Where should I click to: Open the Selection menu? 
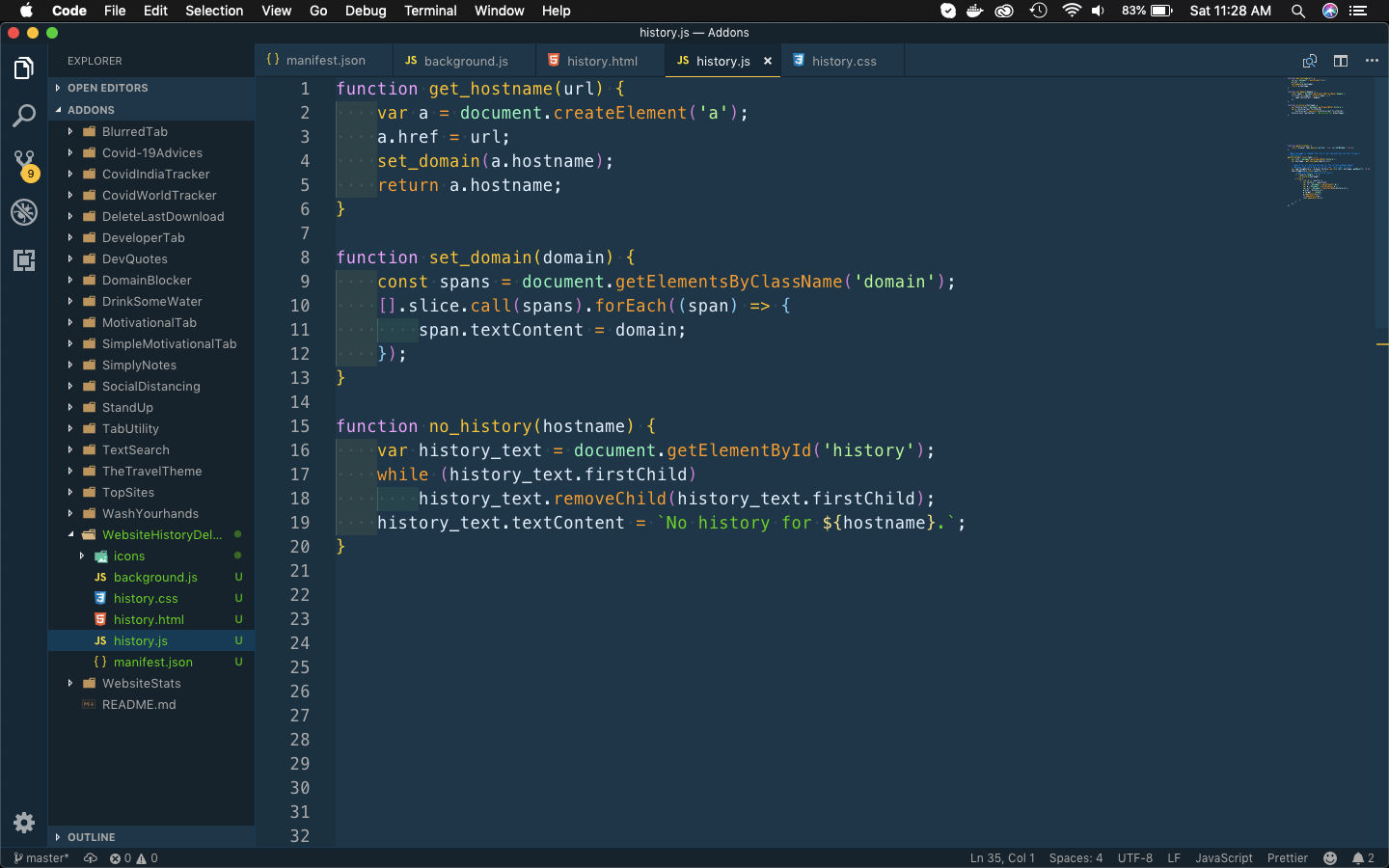click(x=214, y=11)
